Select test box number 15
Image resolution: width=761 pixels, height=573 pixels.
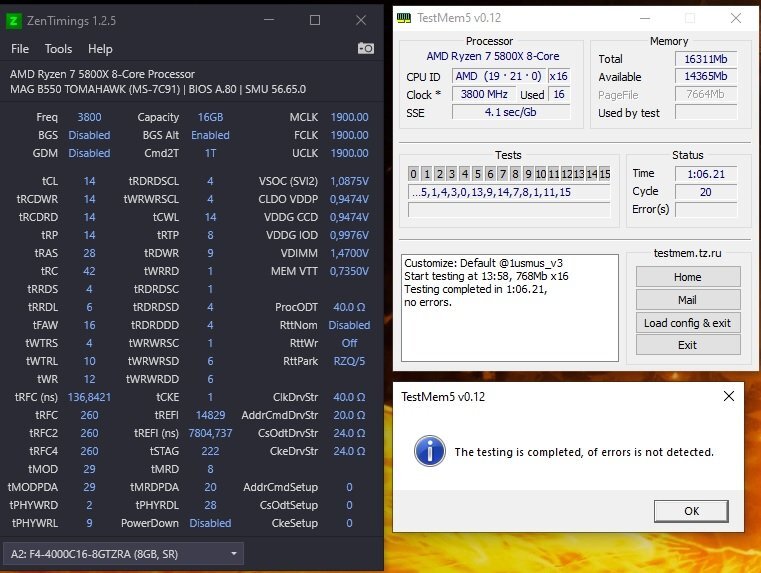604,174
